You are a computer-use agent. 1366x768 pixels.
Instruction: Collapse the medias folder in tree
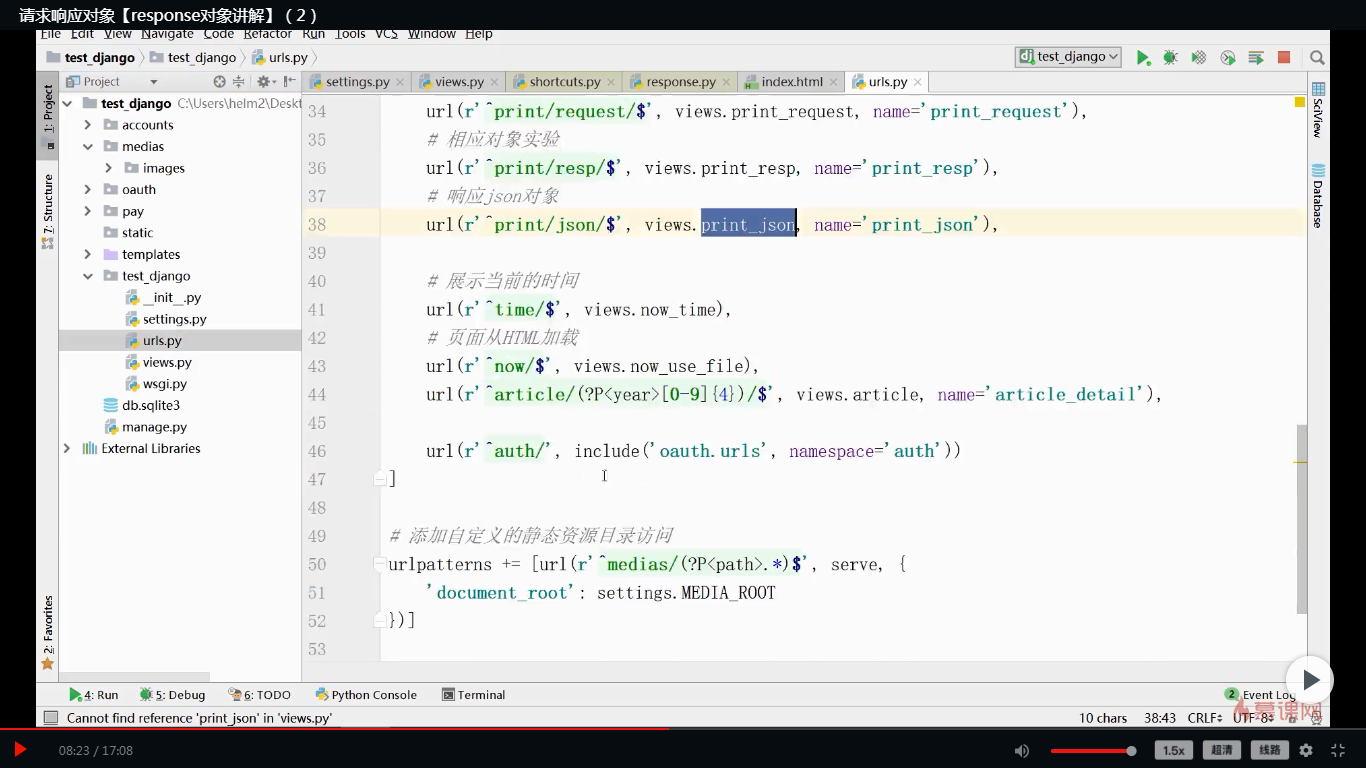click(88, 147)
